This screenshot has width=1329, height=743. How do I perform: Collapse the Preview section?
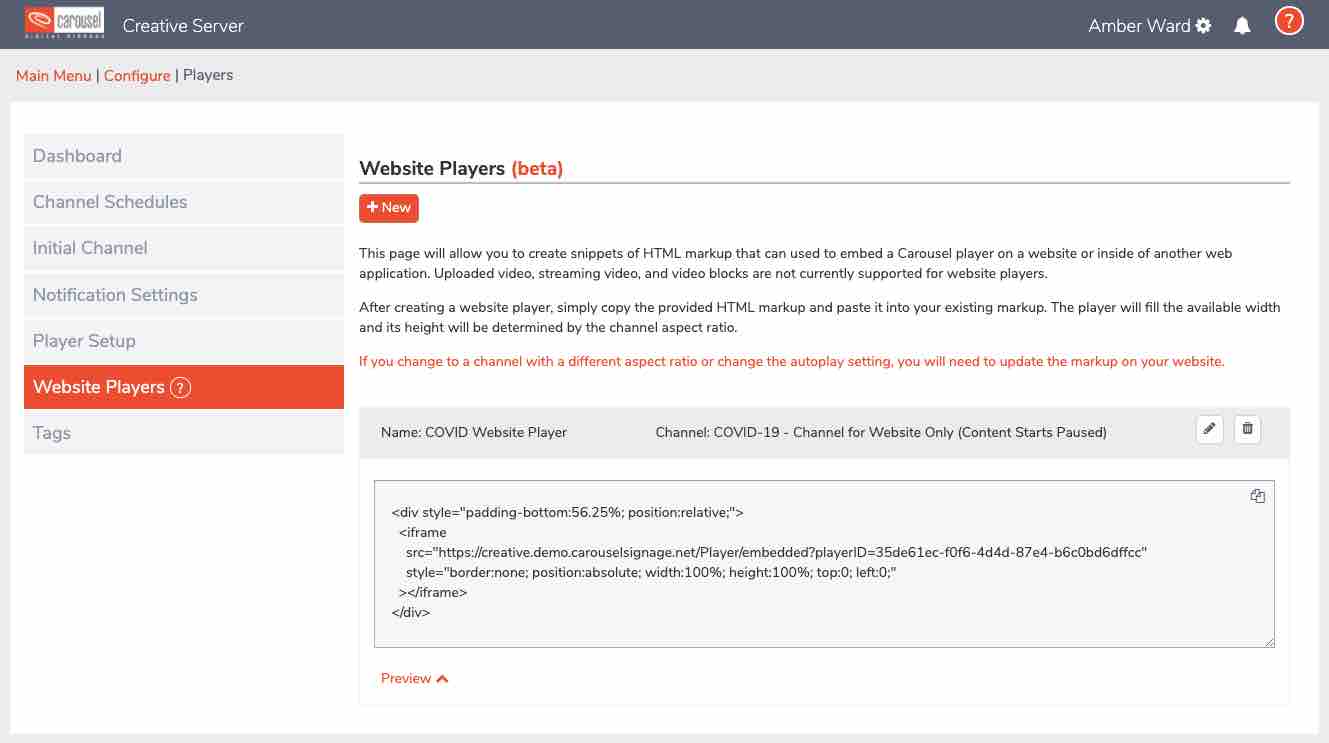coord(414,678)
